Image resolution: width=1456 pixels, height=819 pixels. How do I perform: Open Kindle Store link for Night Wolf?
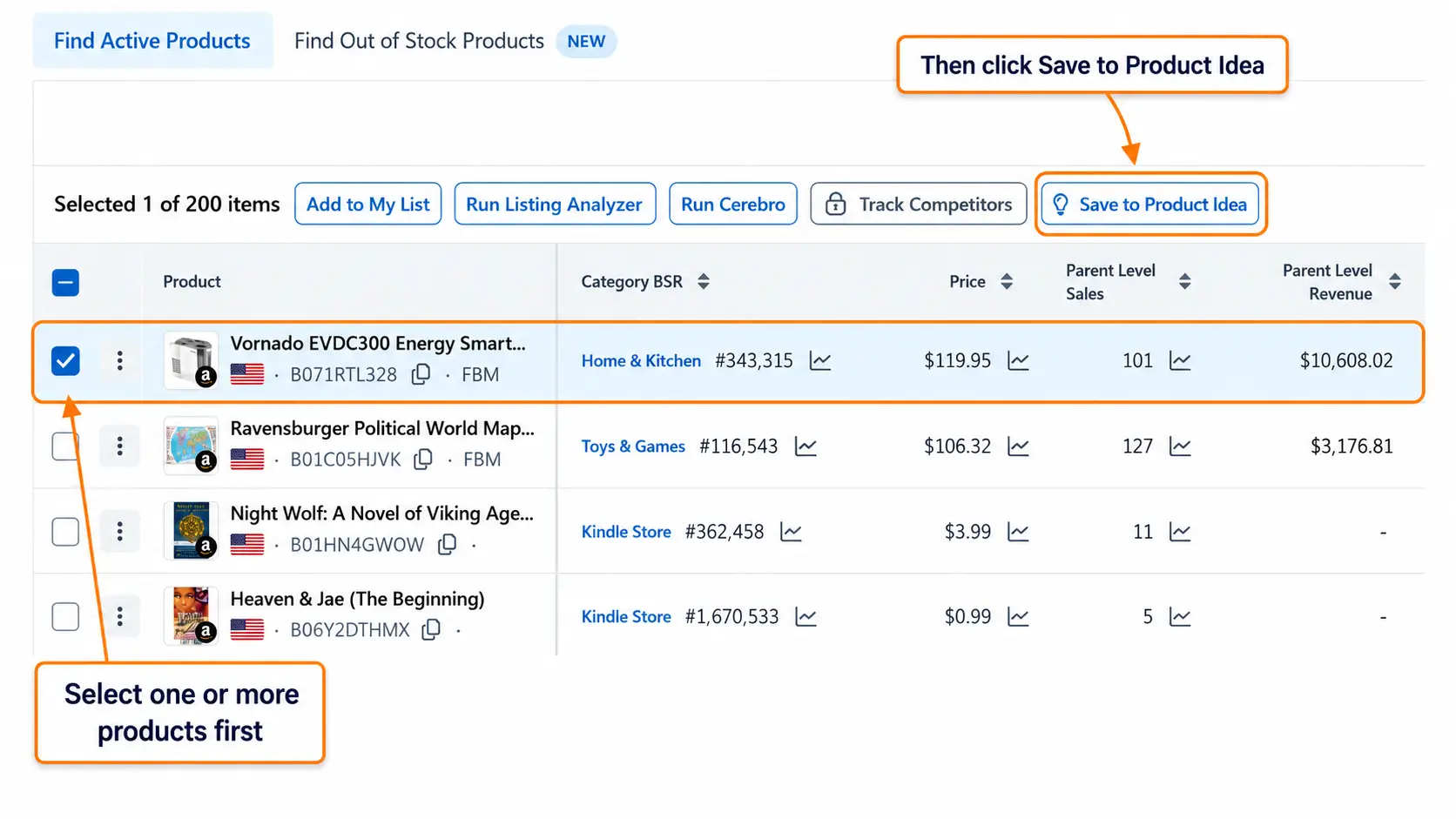point(626,532)
